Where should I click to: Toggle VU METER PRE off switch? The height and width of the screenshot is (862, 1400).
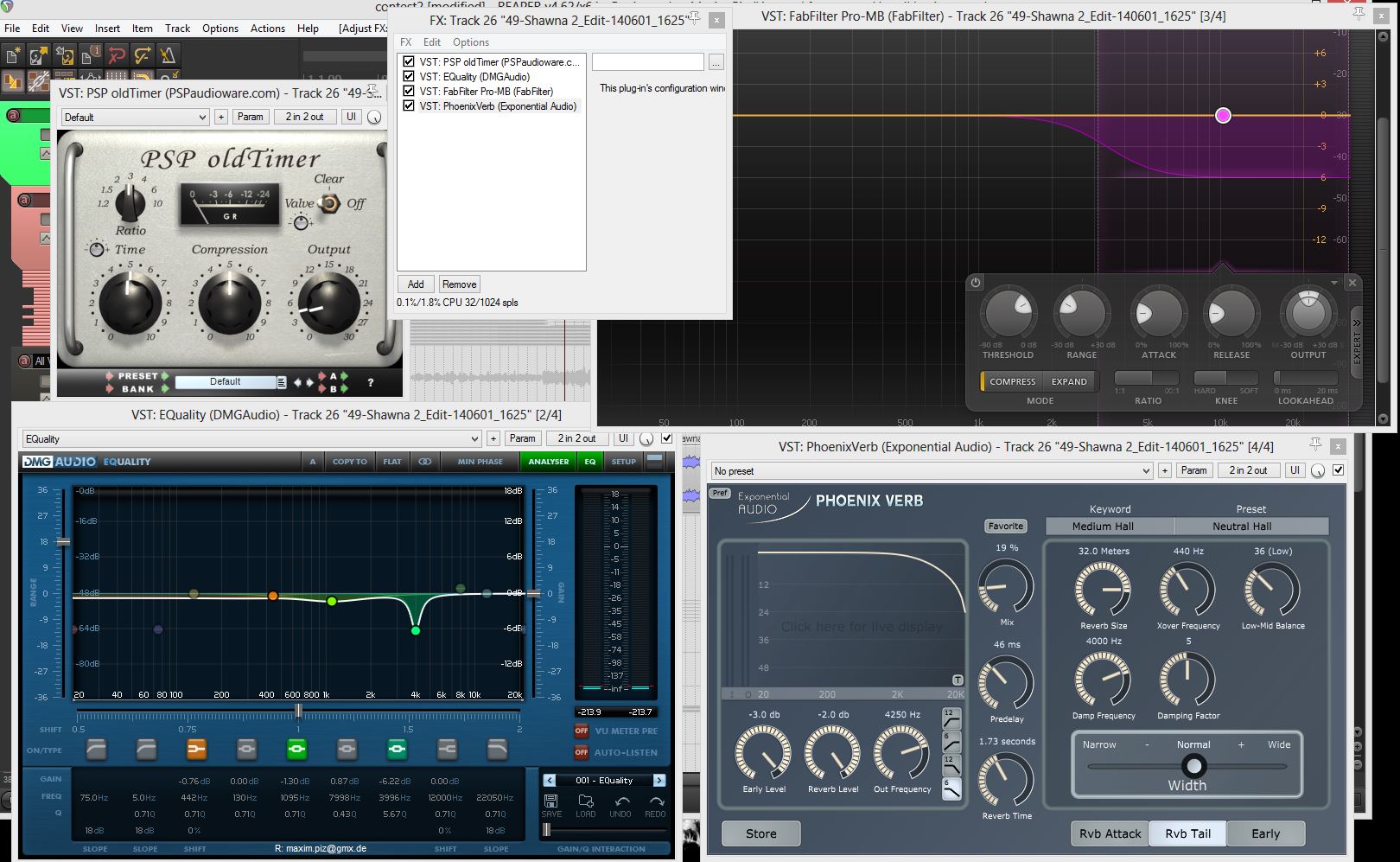tap(582, 731)
